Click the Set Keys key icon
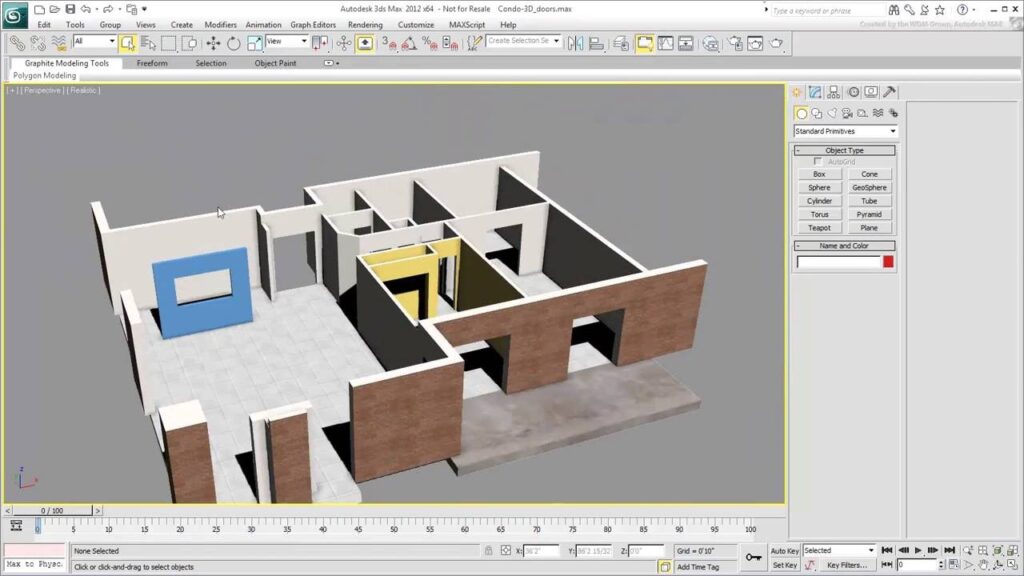The width and height of the screenshot is (1024, 576). click(753, 557)
